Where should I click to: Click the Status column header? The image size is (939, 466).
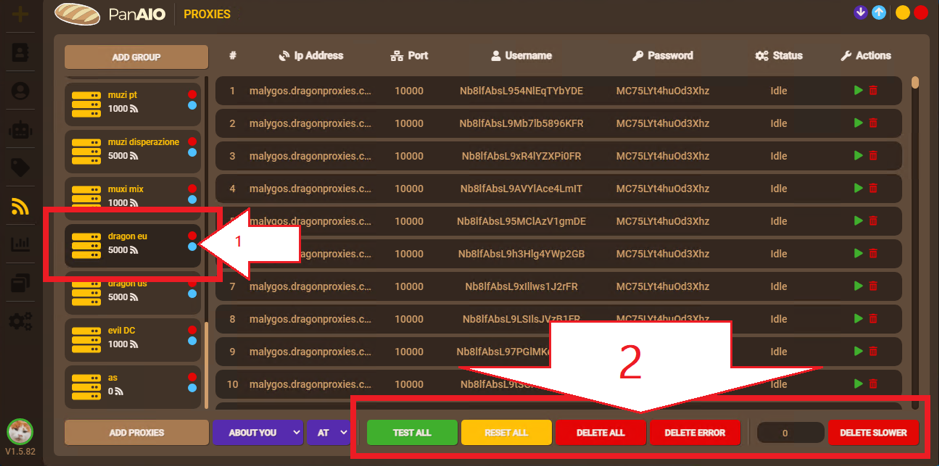(779, 56)
